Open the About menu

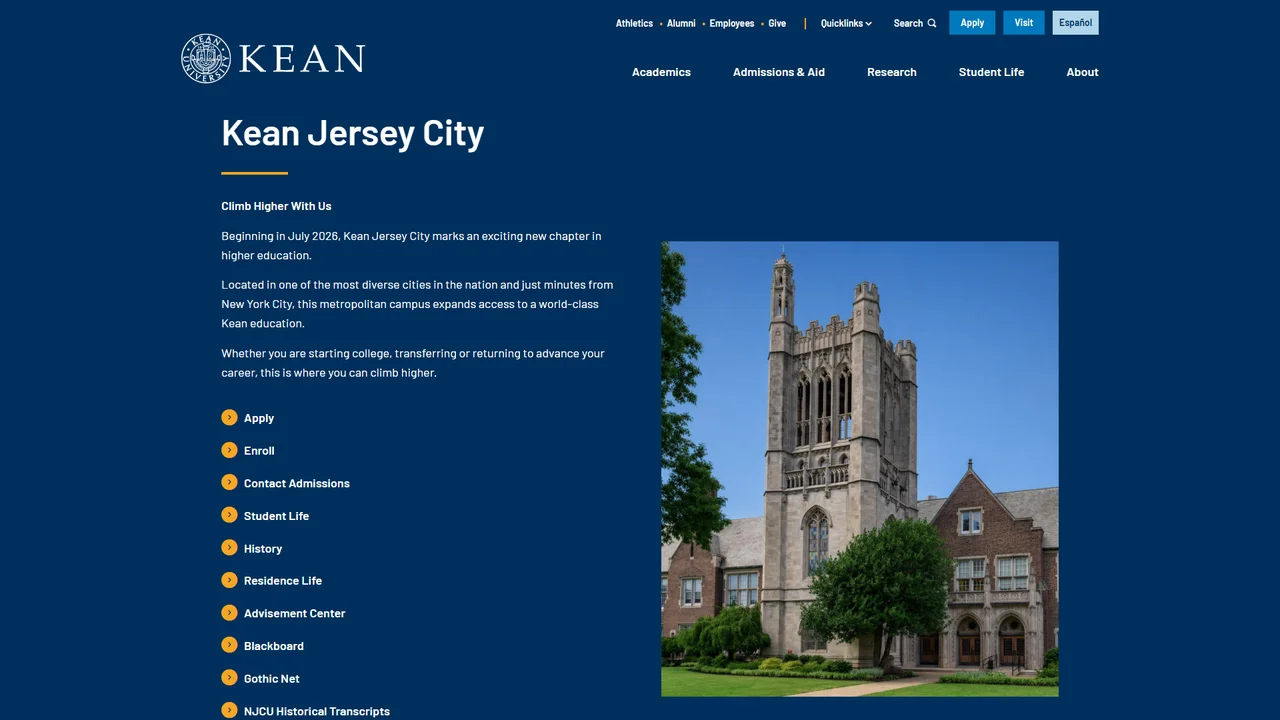point(1082,72)
